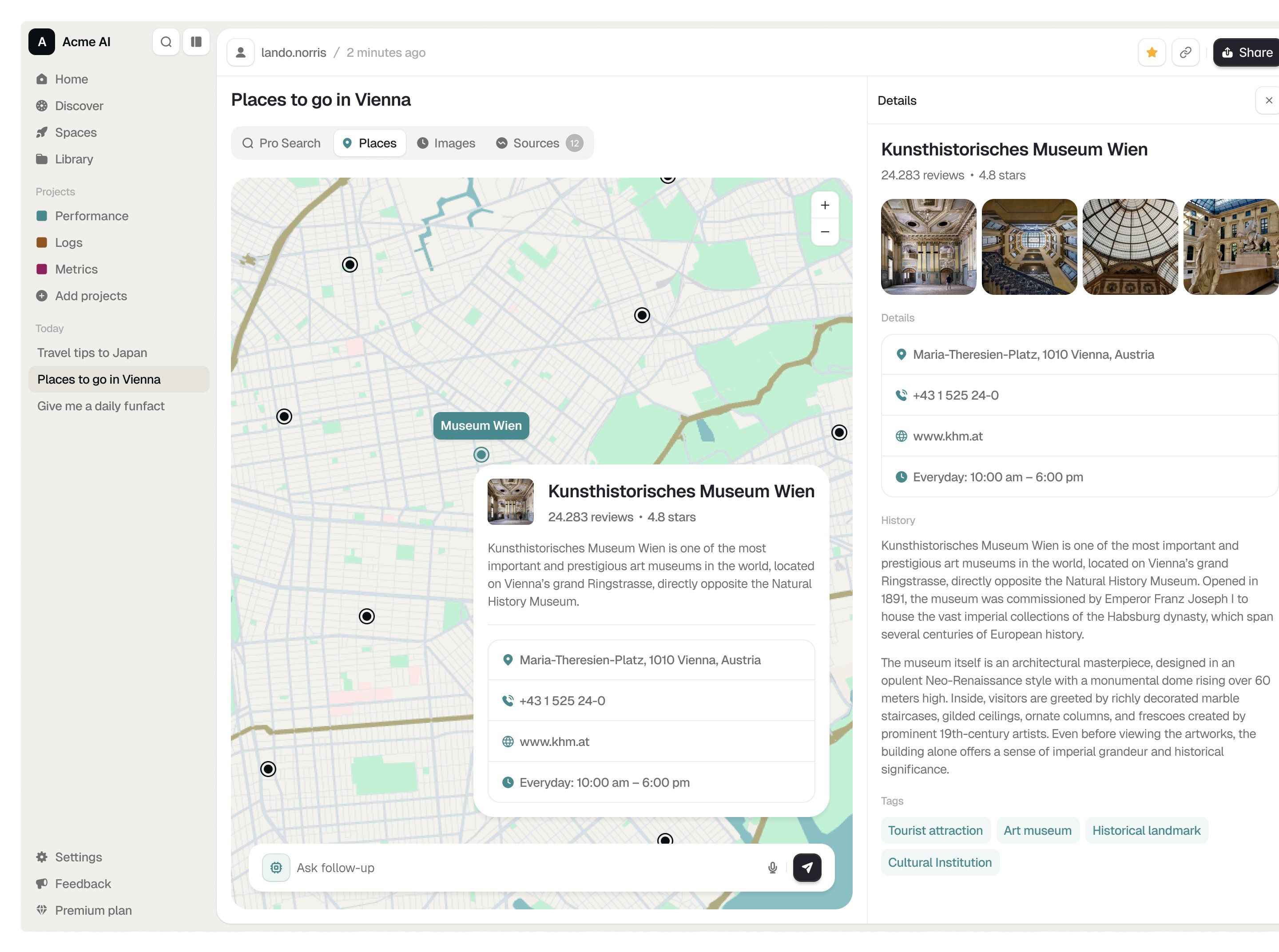Viewport: 1279px width, 952px height.
Task: Visit the museum website www.khm.at
Action: click(948, 436)
